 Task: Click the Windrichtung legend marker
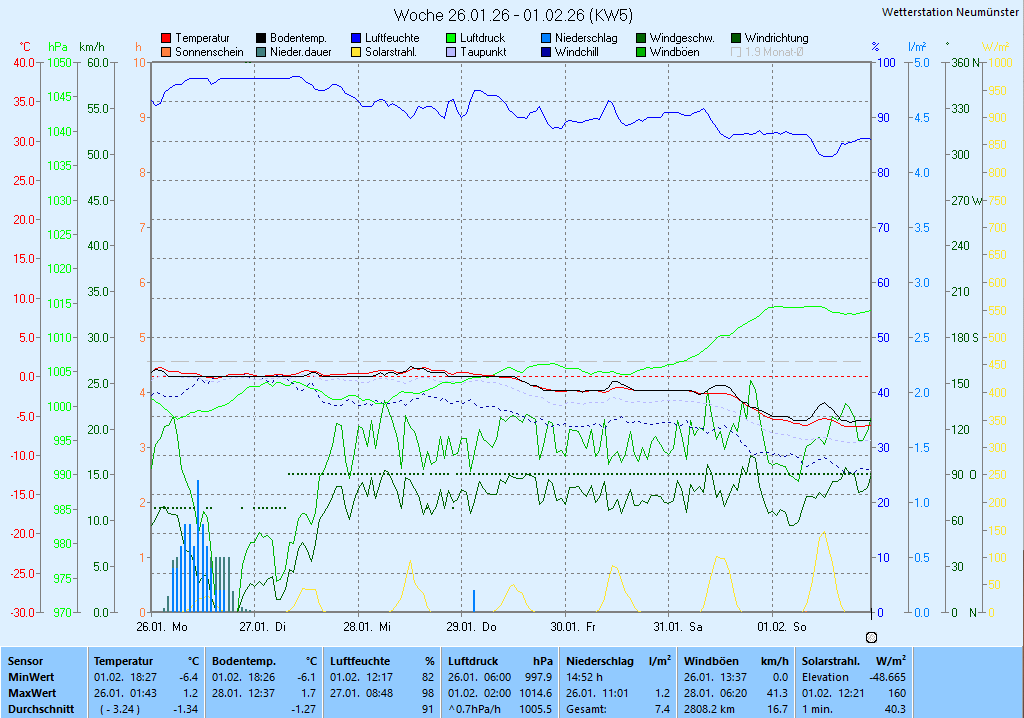(736, 38)
